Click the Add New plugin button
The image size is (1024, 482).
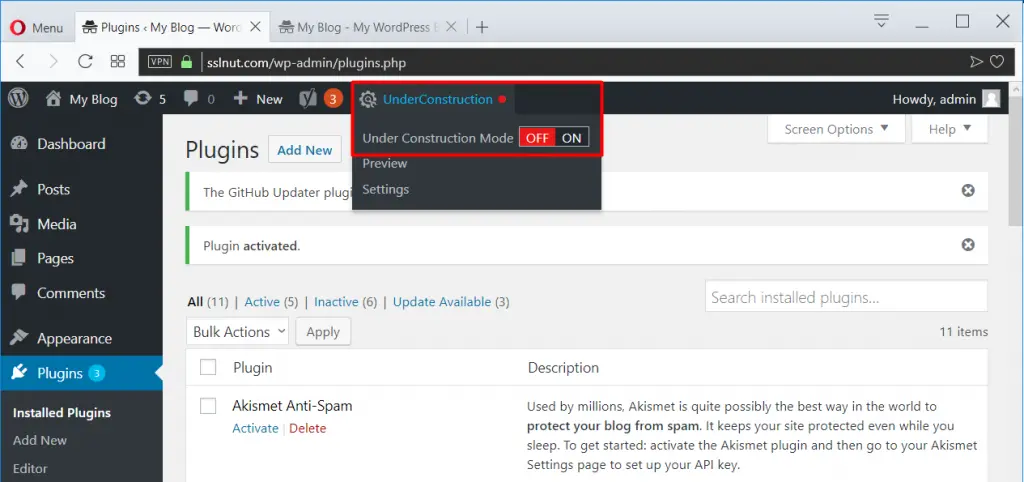click(x=304, y=150)
